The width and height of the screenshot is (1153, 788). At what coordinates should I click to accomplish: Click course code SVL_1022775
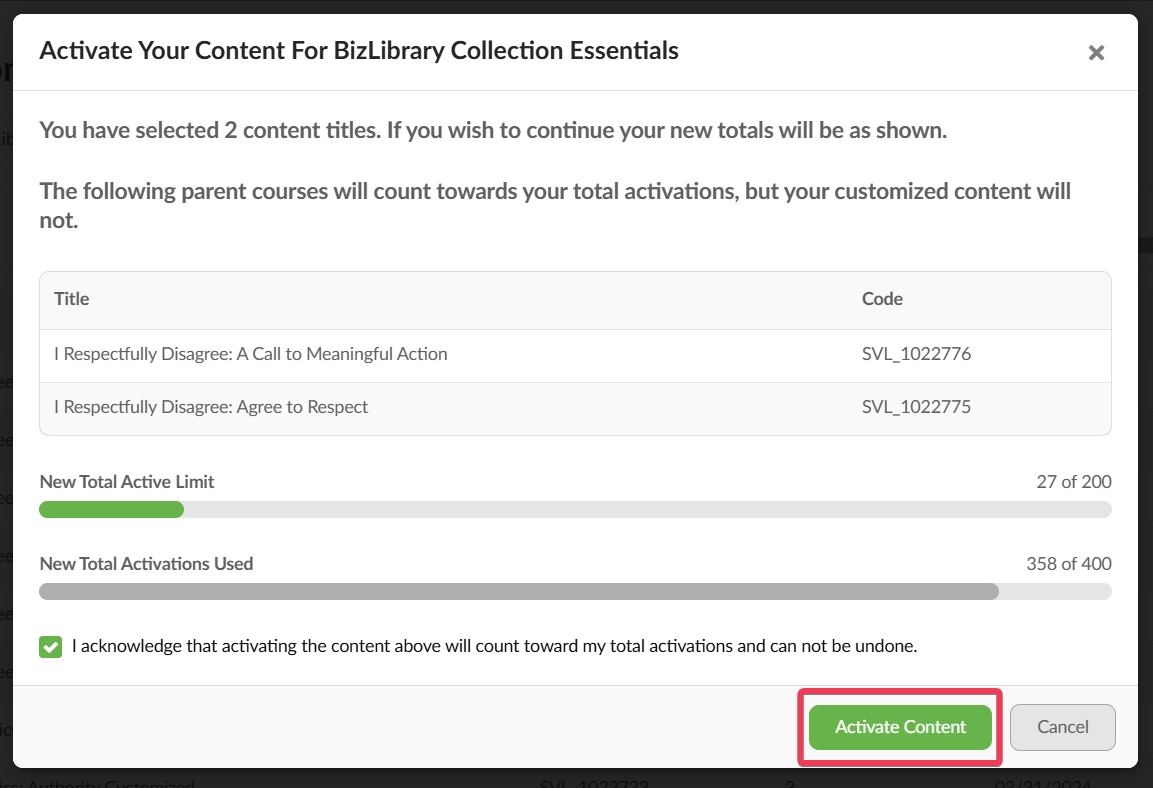coord(916,407)
